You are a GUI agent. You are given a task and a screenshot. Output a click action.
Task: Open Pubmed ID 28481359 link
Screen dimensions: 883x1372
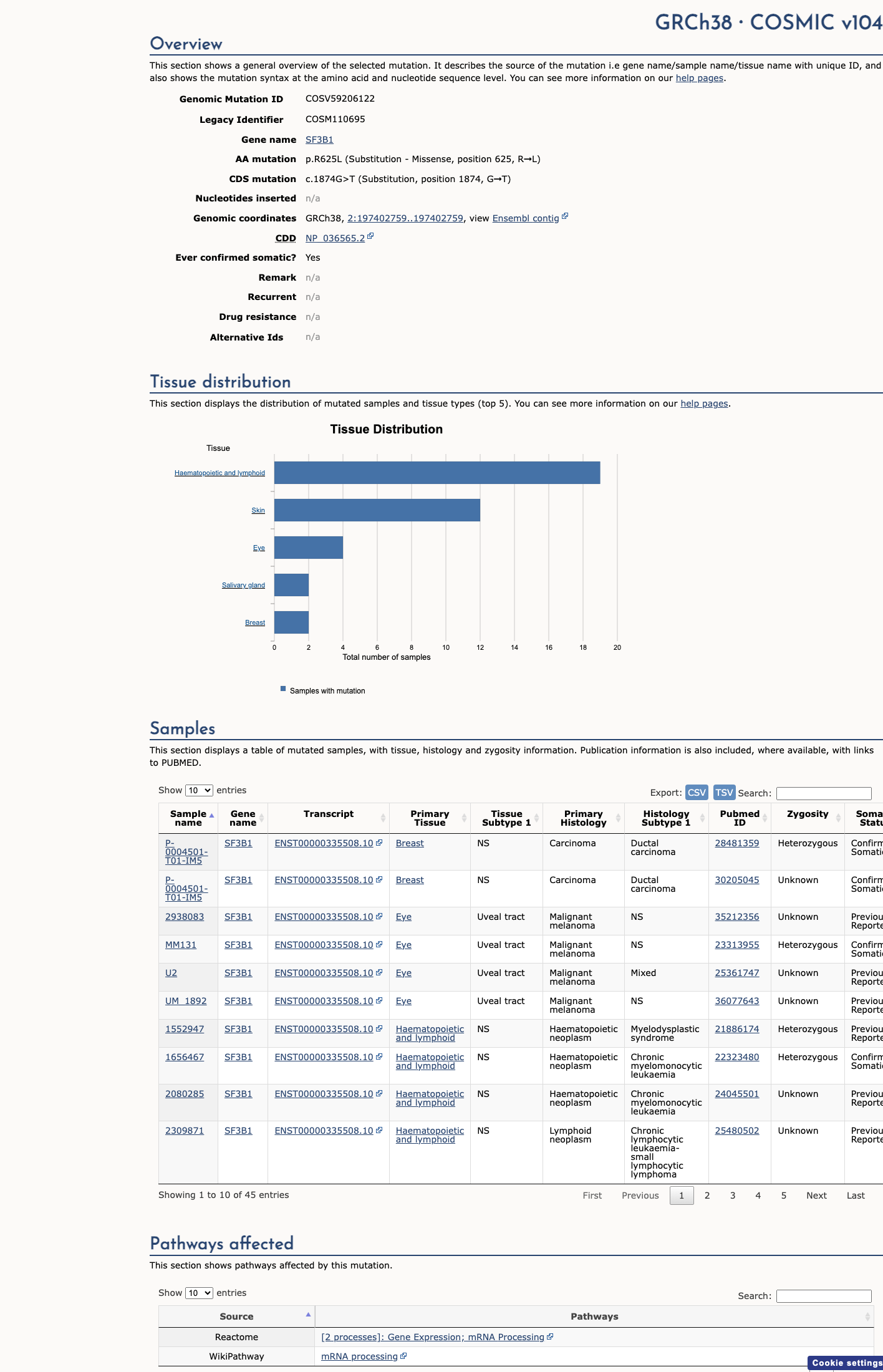(737, 843)
